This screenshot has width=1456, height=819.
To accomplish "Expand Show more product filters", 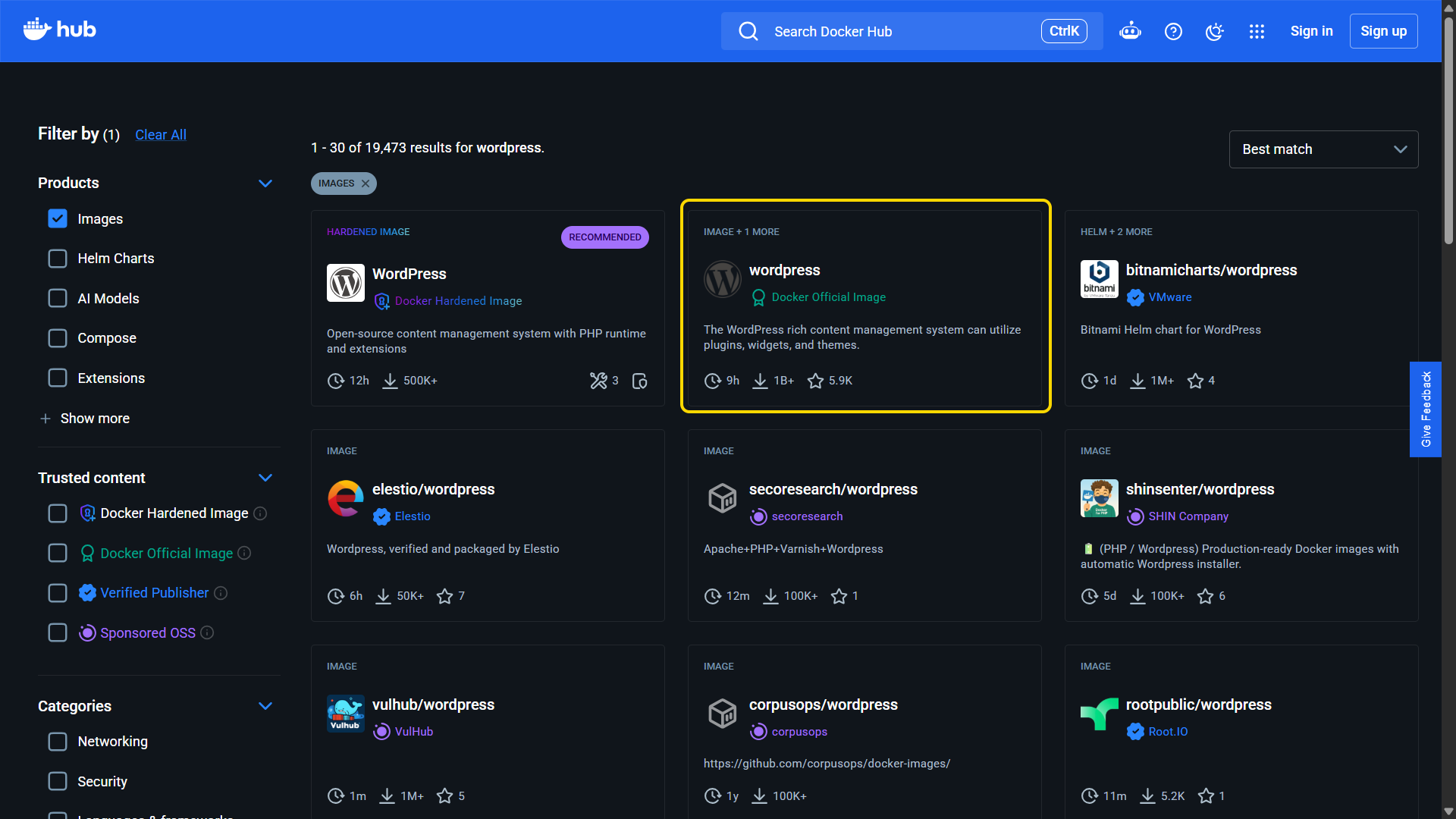I will pos(84,419).
